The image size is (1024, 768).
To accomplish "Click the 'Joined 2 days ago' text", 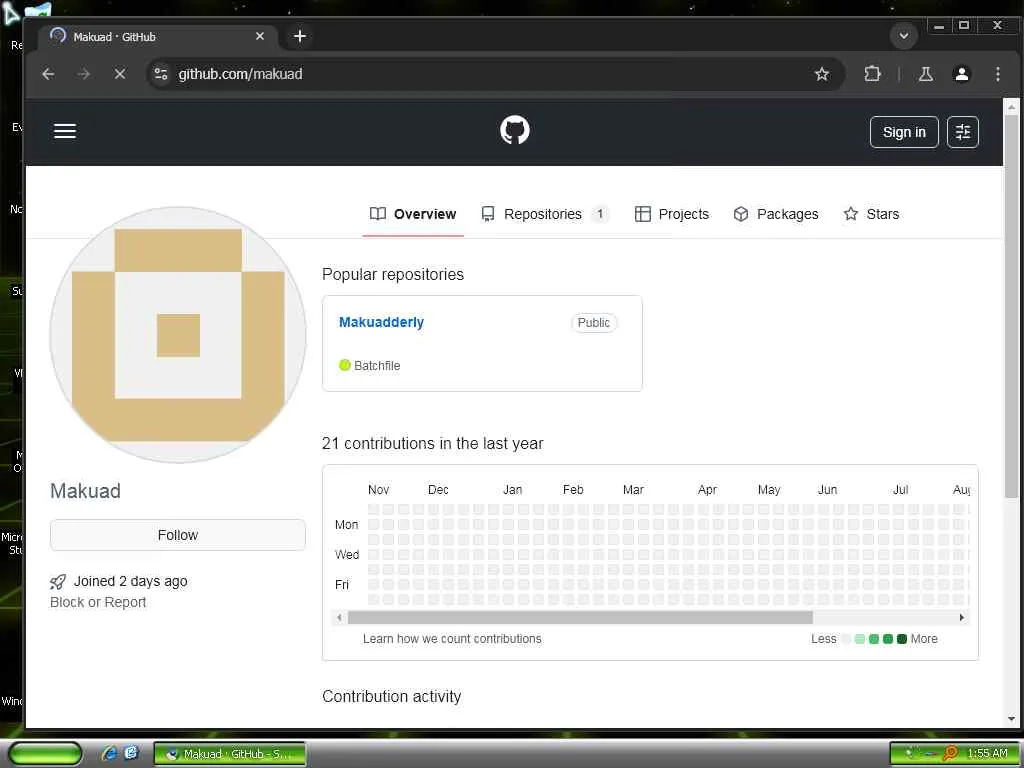I will pyautogui.click(x=130, y=581).
